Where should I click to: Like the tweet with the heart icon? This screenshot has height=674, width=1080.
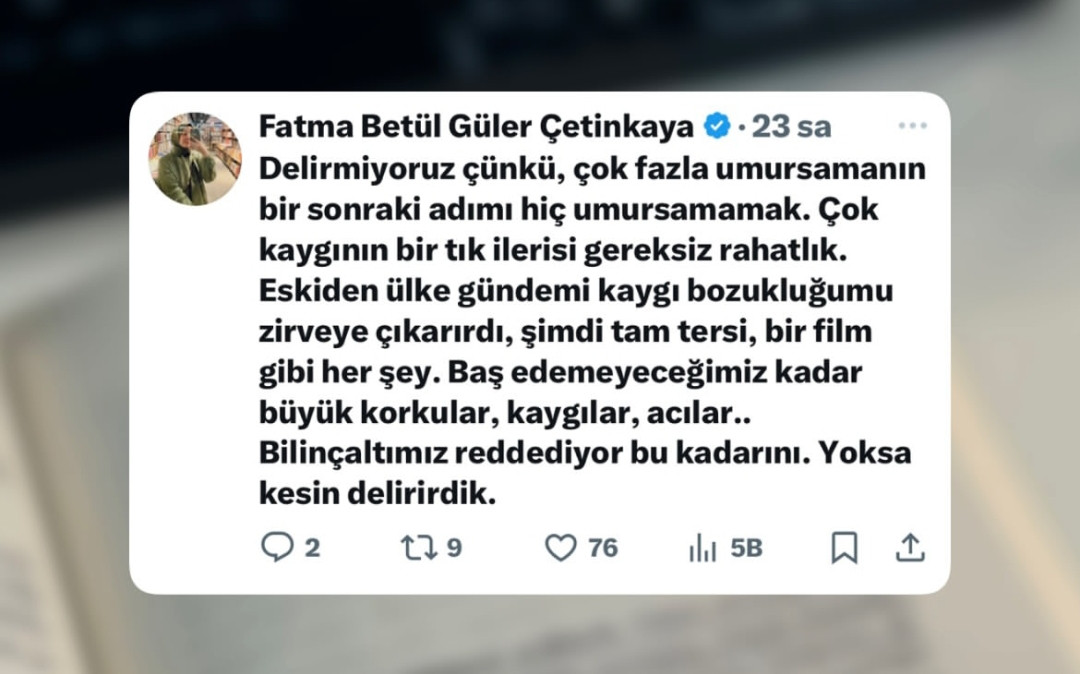coord(561,548)
